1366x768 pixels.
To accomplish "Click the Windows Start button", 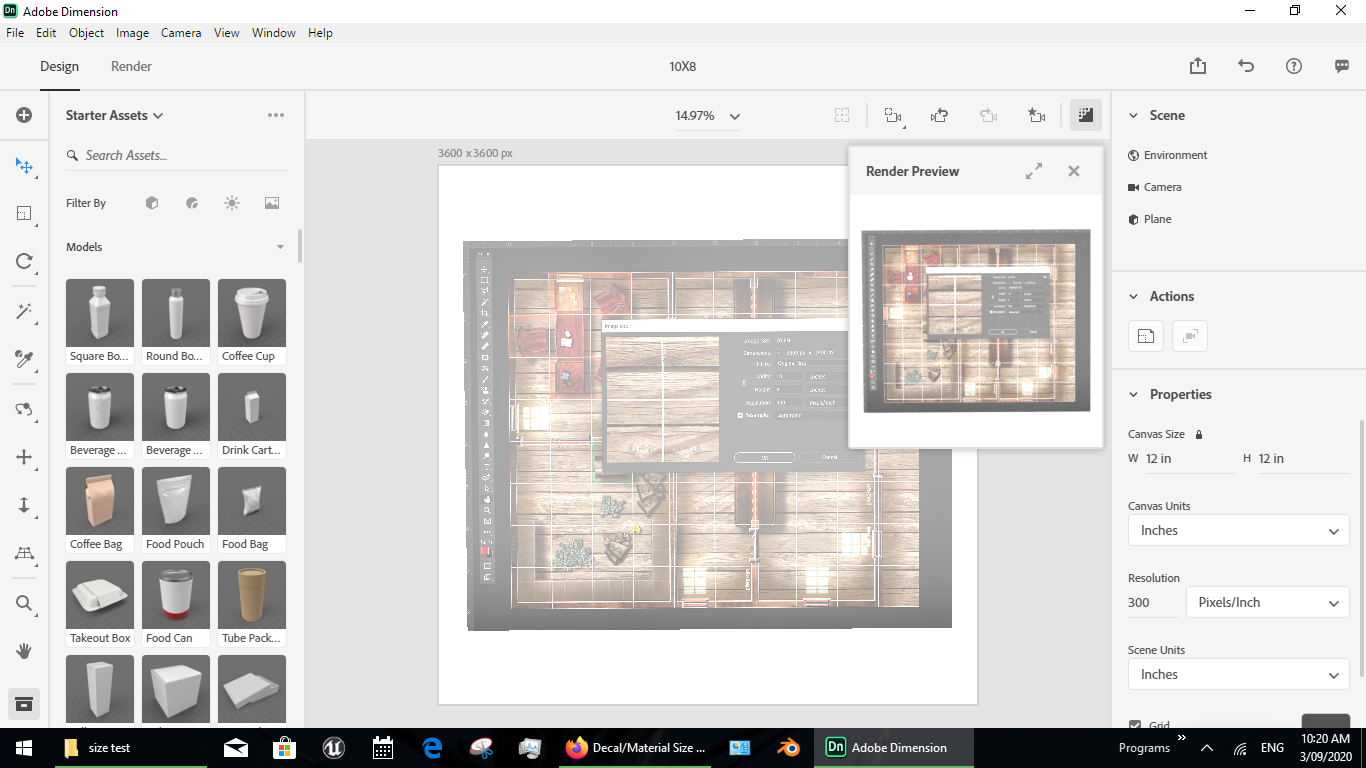I will click(x=23, y=747).
